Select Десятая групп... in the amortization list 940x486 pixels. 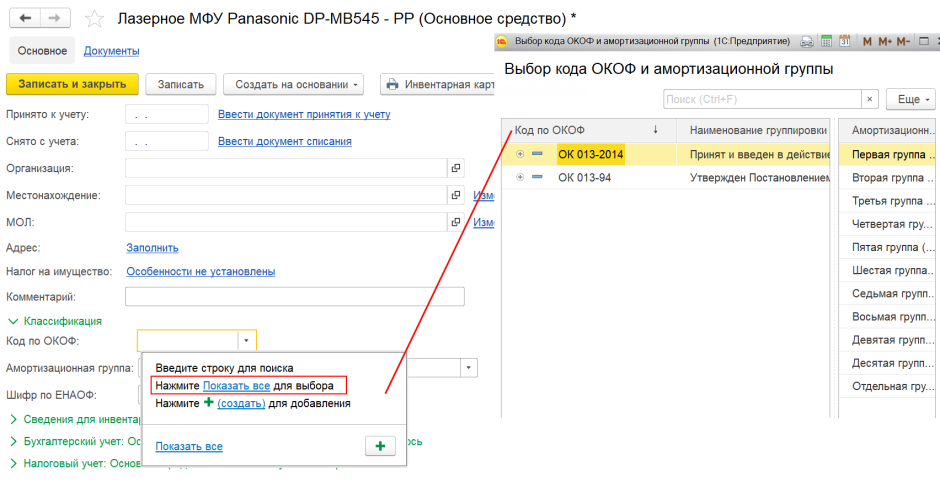pos(888,363)
